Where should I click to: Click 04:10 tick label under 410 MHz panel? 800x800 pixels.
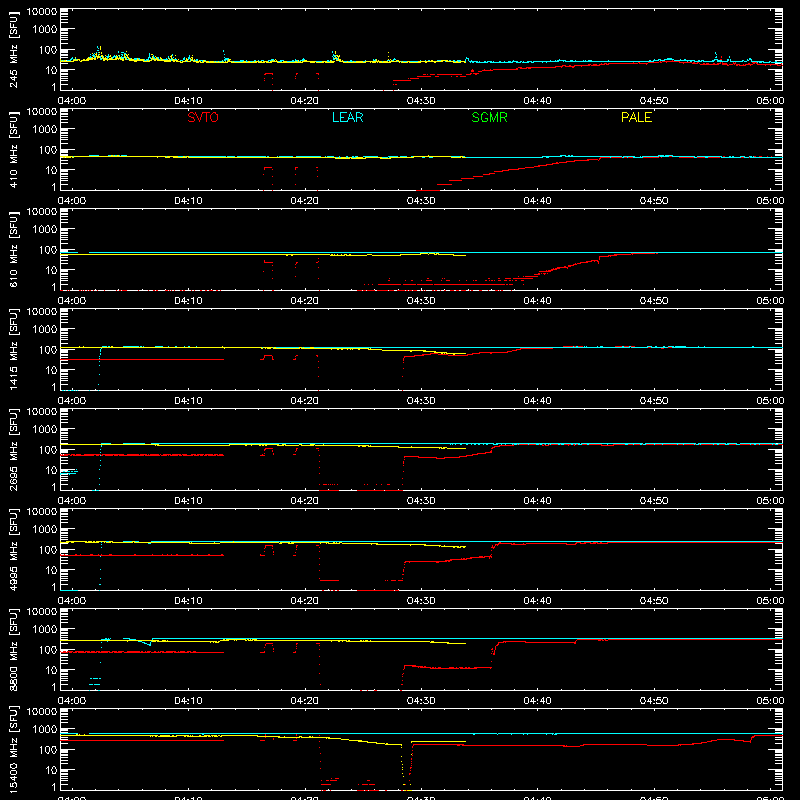coord(188,201)
